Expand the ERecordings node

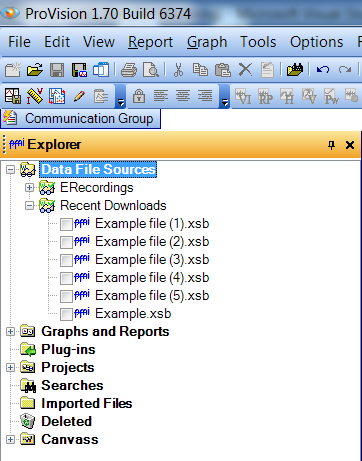point(30,188)
